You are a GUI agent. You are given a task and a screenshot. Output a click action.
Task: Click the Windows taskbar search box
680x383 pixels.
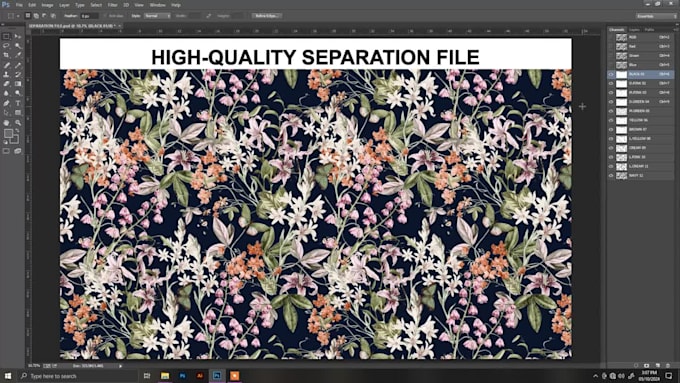click(x=78, y=376)
